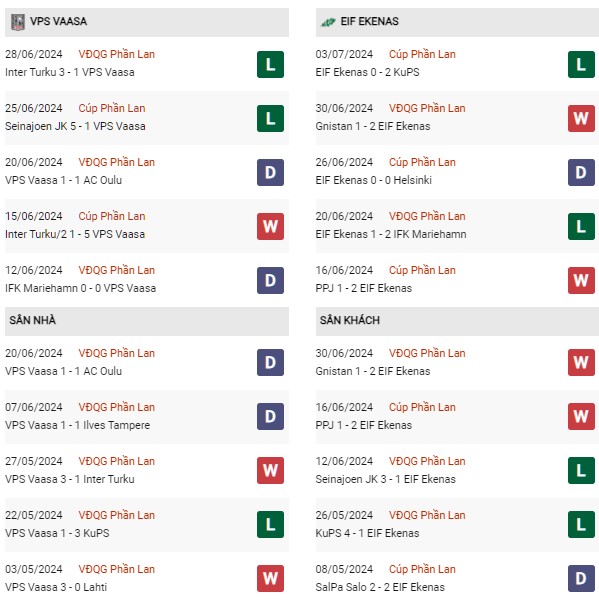Click the L badge for EIF Ekenas 0-2 KuPS
The width and height of the screenshot is (599, 601).
(x=581, y=64)
